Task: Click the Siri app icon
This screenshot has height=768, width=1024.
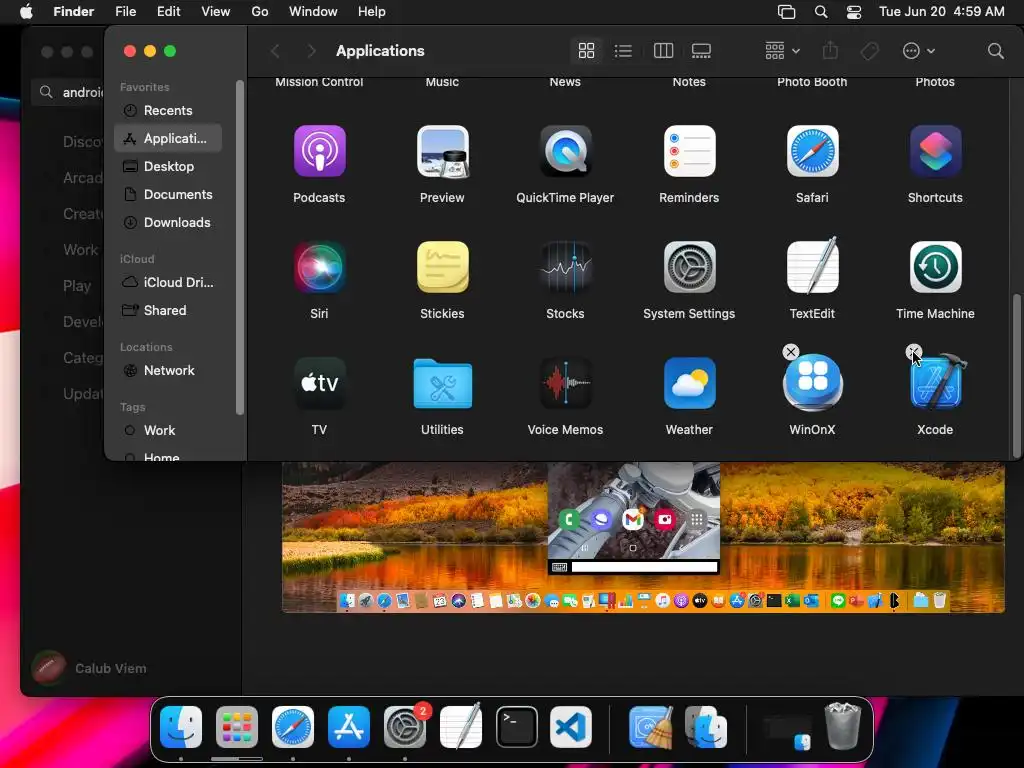Action: tap(319, 267)
